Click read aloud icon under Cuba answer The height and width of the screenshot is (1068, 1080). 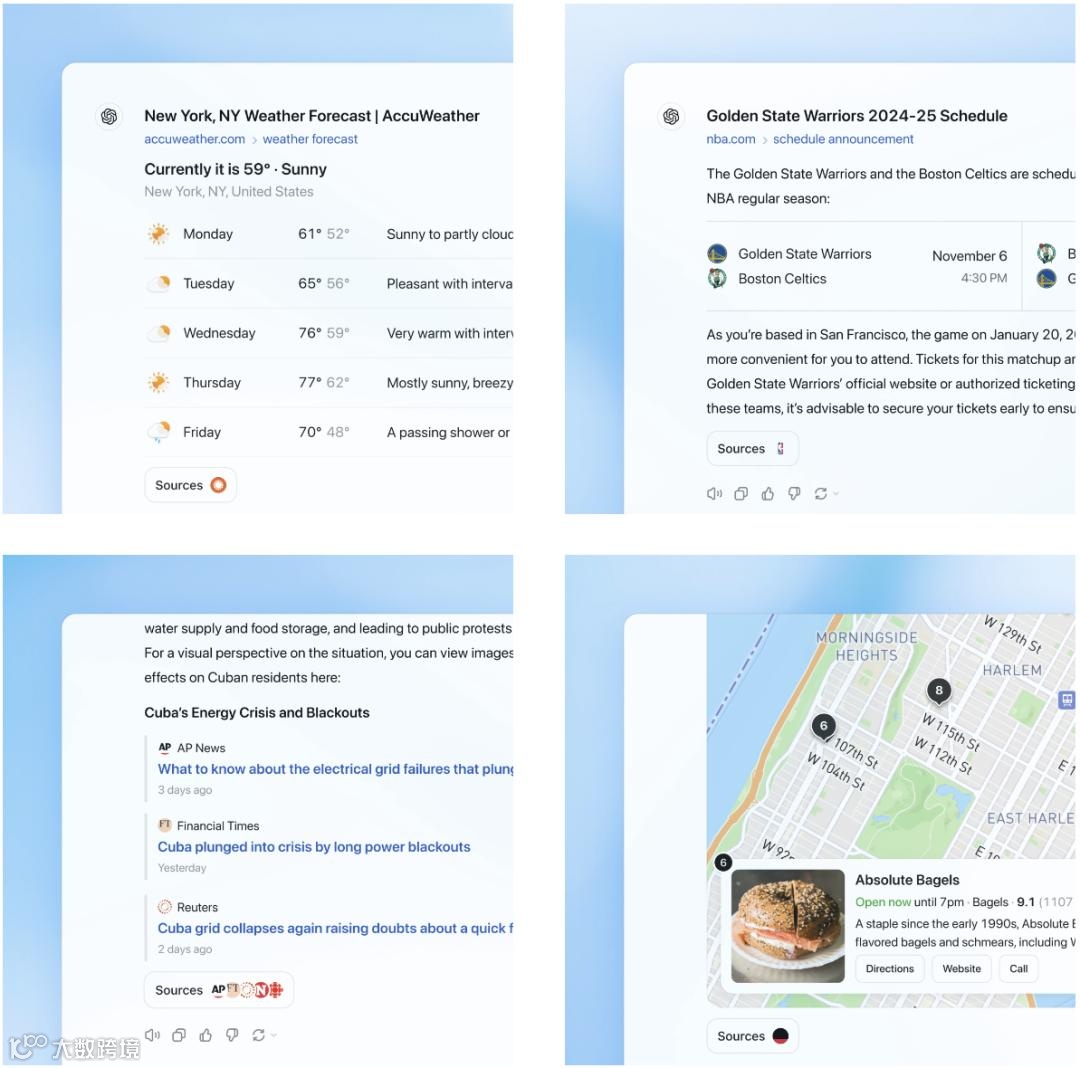tap(152, 1035)
